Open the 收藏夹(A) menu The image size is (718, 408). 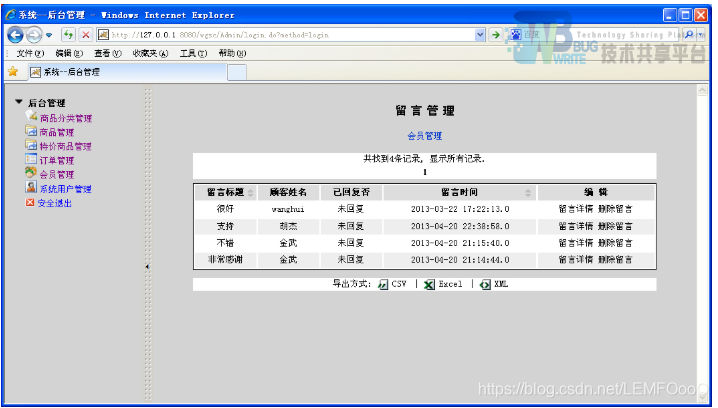[x=150, y=54]
